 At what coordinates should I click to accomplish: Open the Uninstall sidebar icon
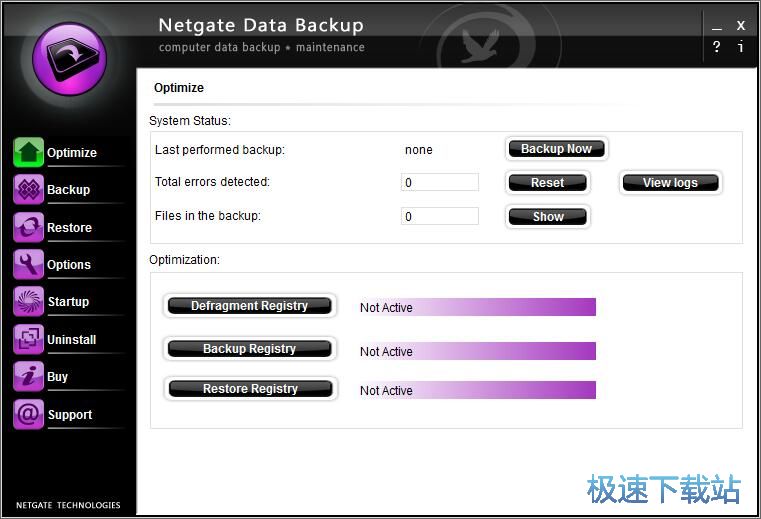pos(28,339)
